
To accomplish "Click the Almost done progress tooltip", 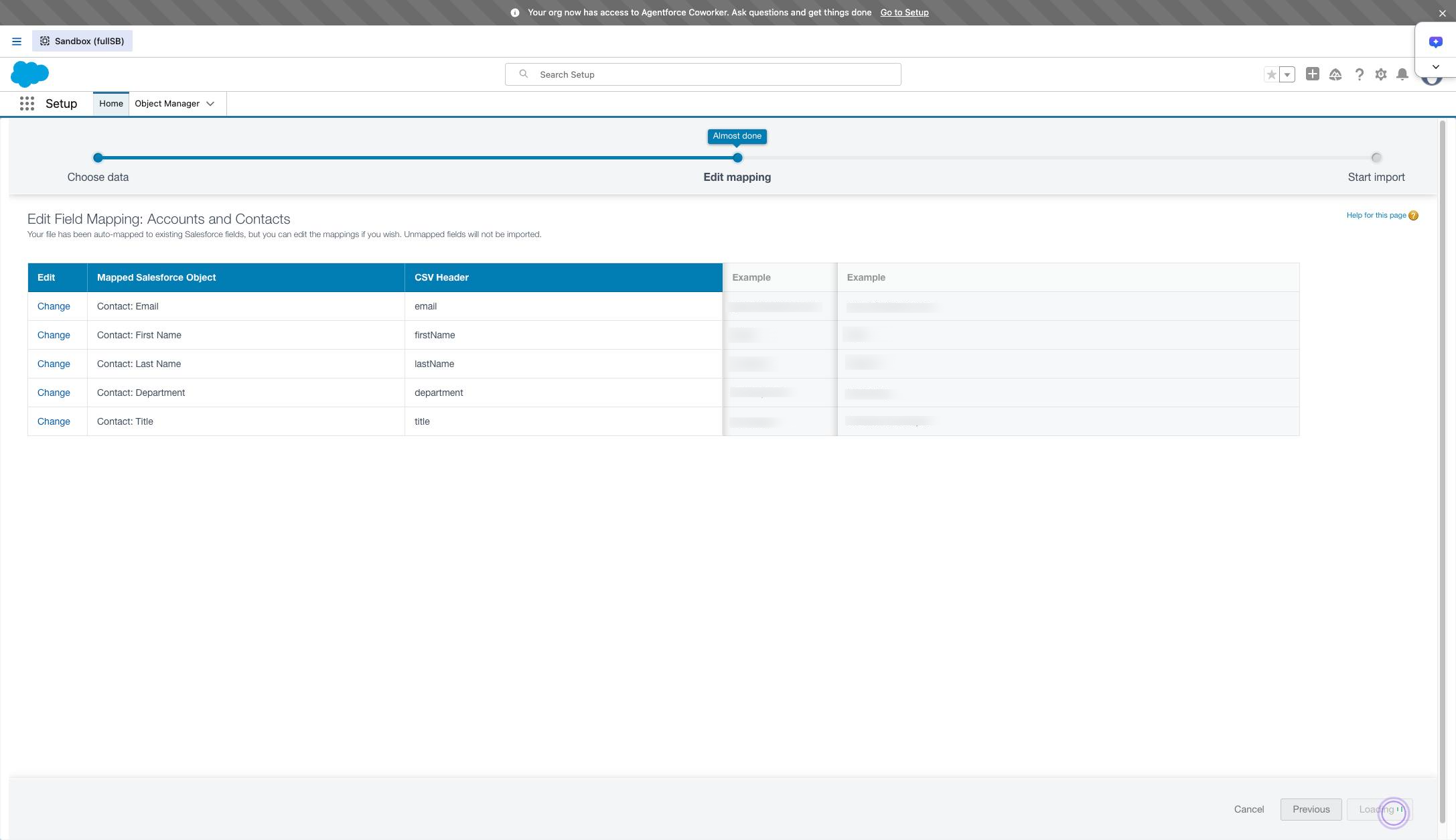I will [x=737, y=136].
